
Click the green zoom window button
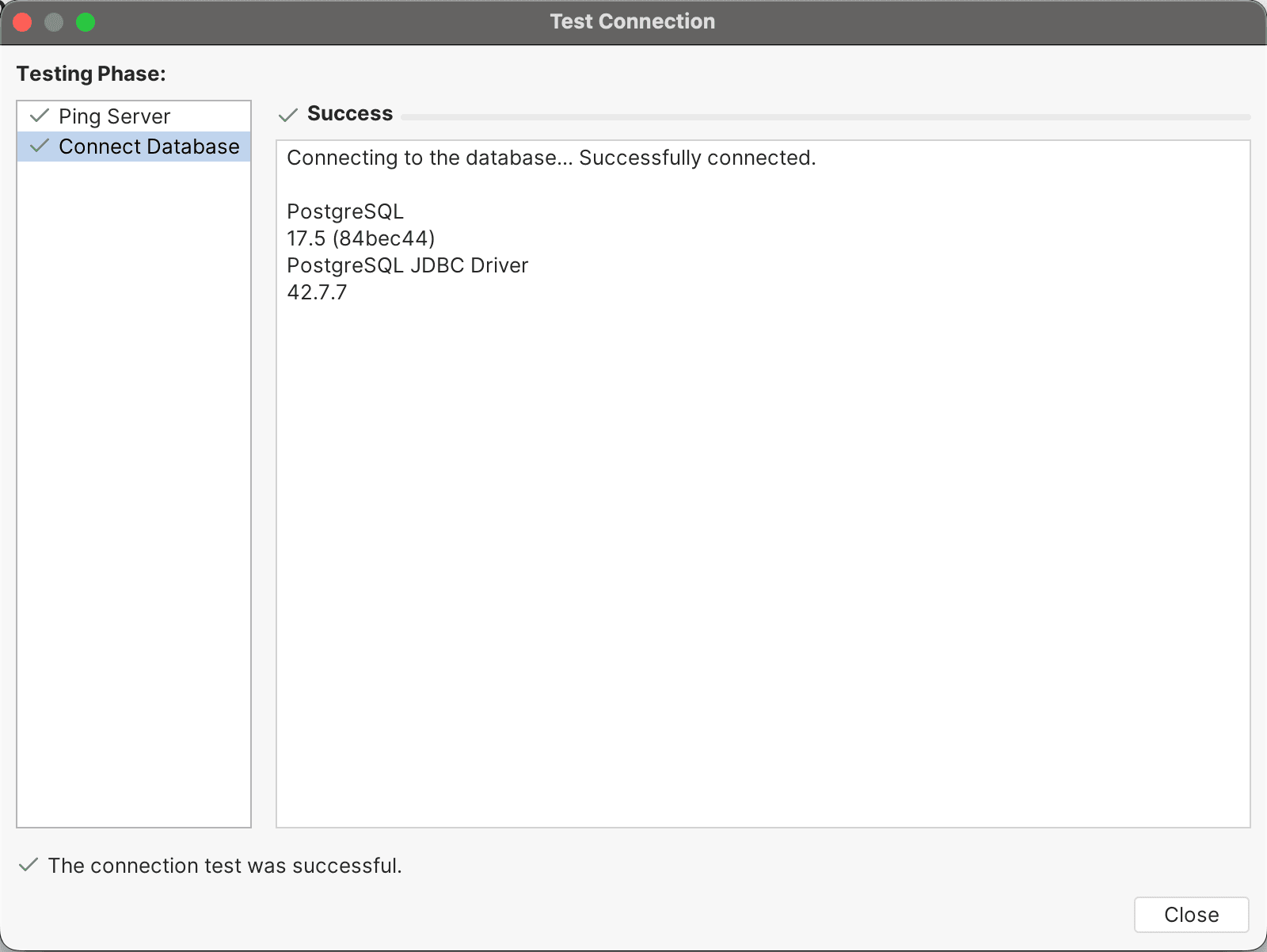click(86, 21)
